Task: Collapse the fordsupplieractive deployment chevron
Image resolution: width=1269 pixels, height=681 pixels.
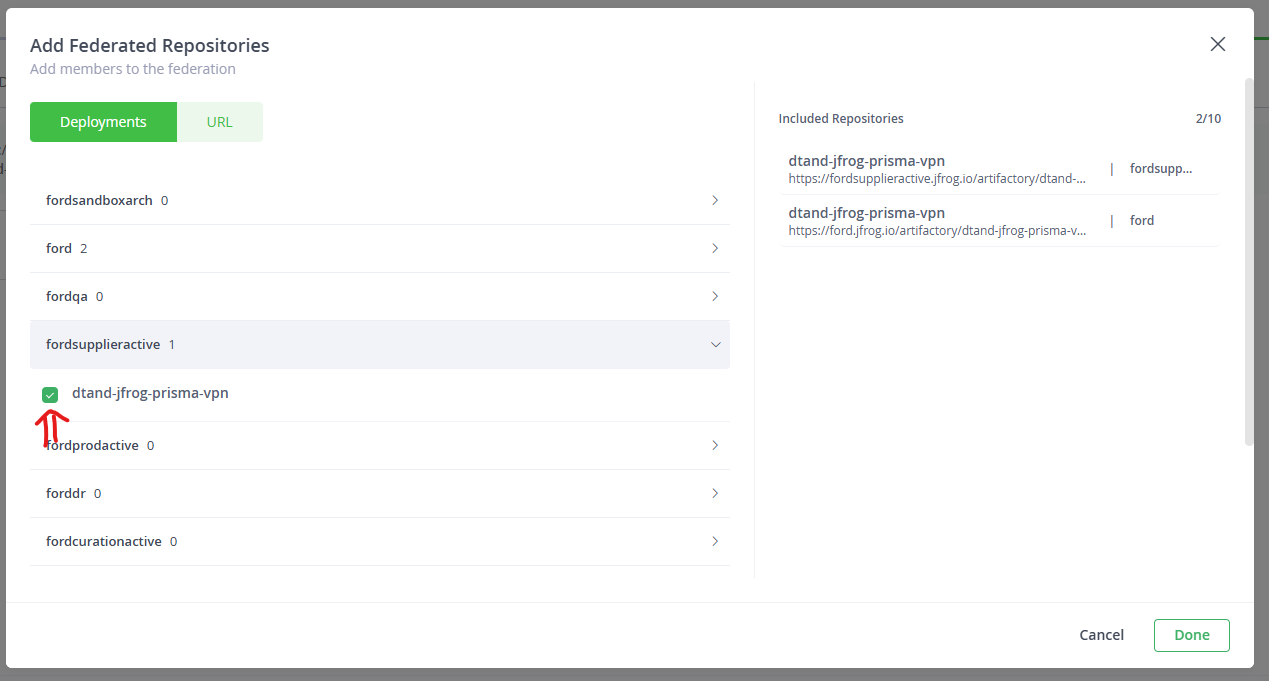Action: click(715, 344)
